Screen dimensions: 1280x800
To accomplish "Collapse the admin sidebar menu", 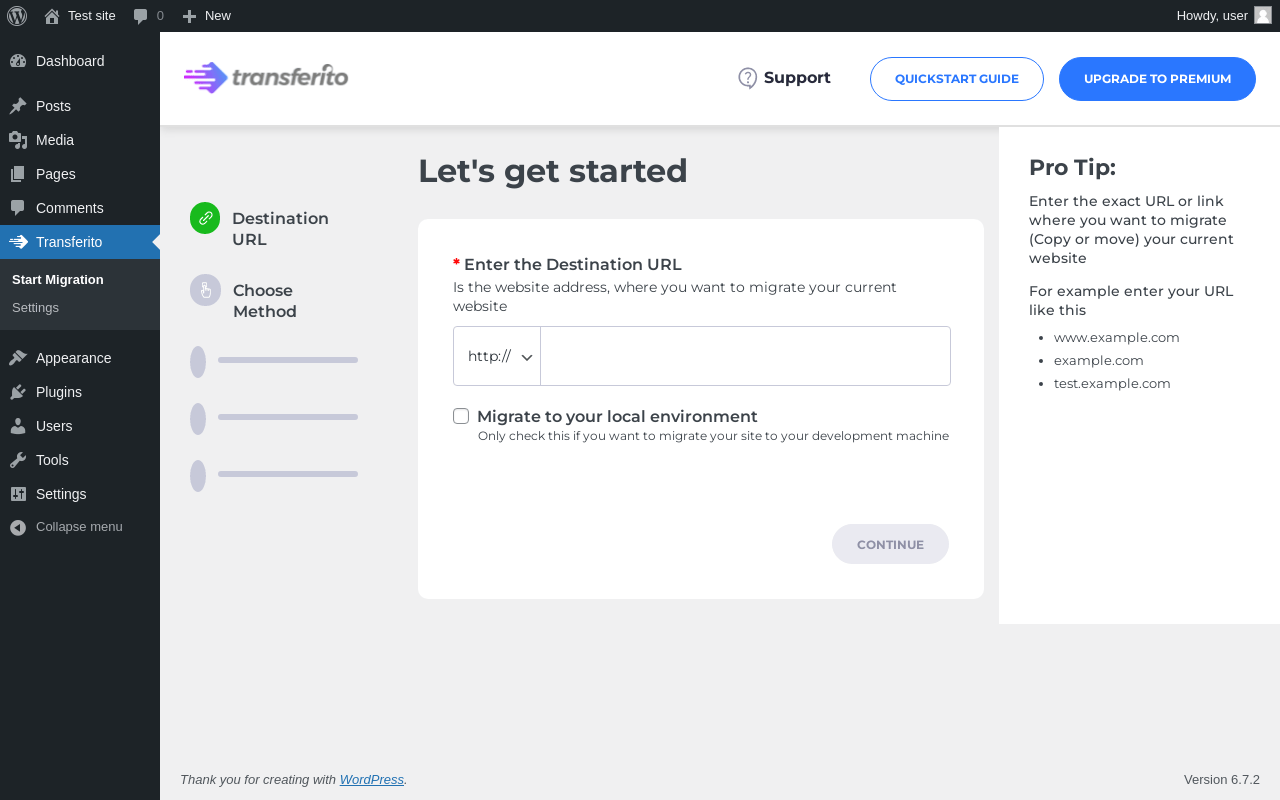I will [66, 527].
